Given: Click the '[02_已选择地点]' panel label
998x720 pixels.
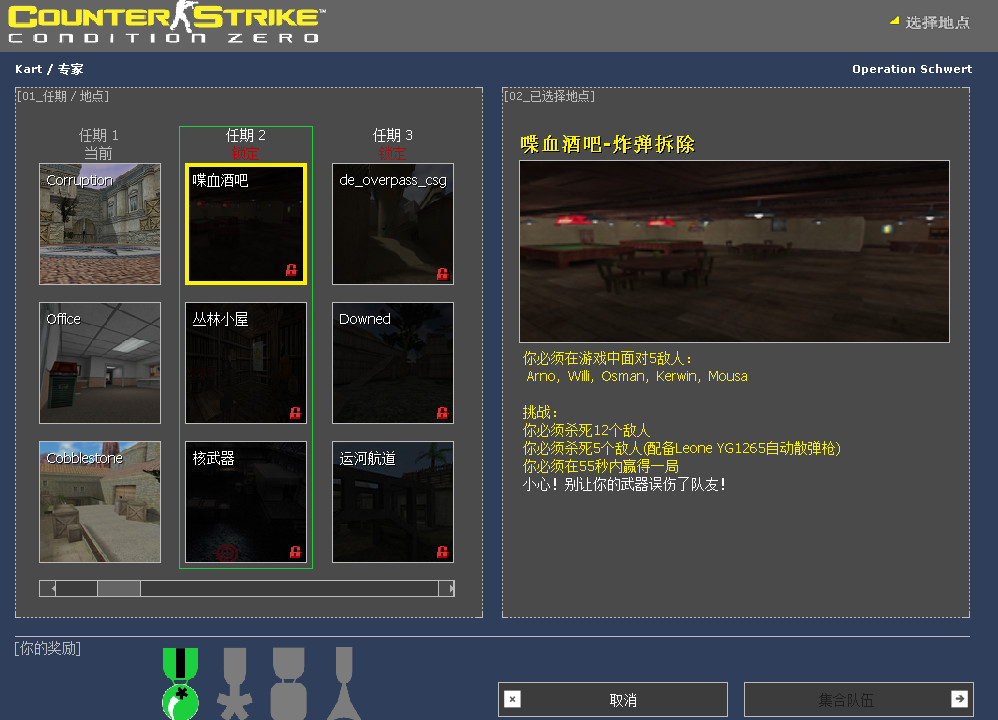Looking at the screenshot, I should pos(549,96).
